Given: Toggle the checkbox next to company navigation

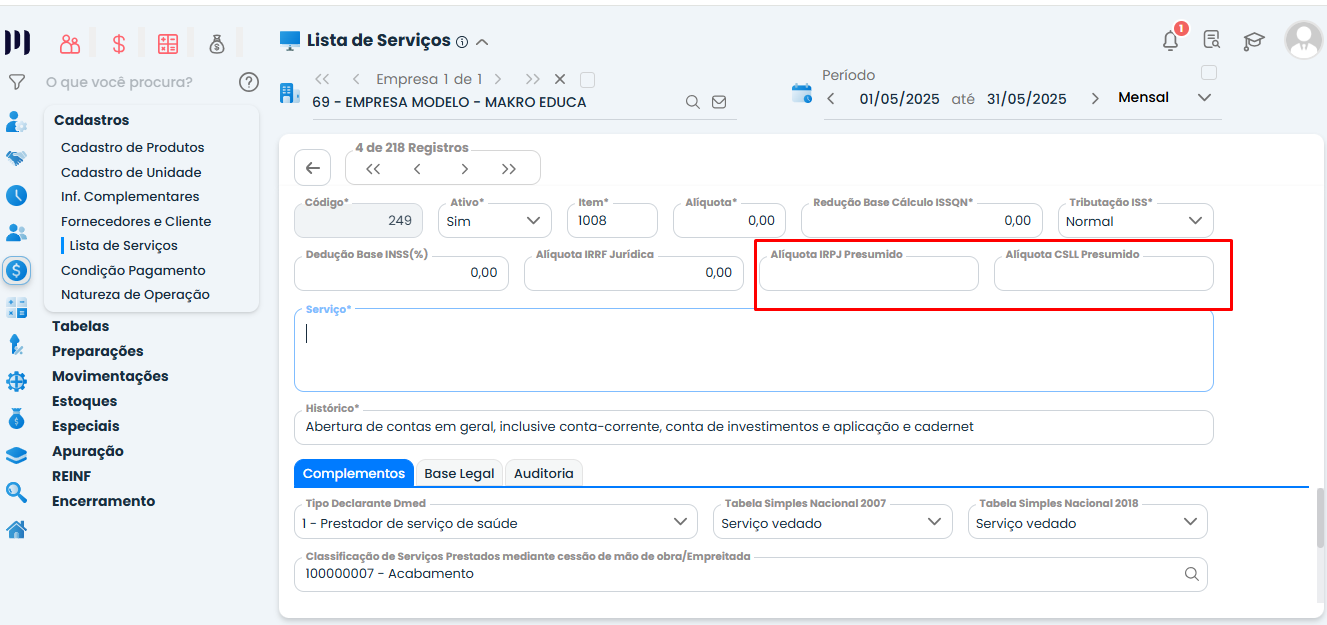Looking at the screenshot, I should pyautogui.click(x=587, y=79).
